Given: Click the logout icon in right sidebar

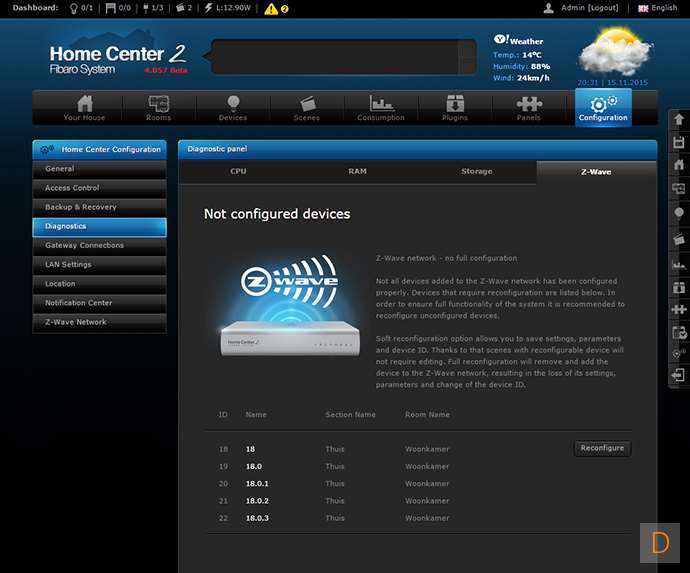Looking at the screenshot, I should click(679, 375).
